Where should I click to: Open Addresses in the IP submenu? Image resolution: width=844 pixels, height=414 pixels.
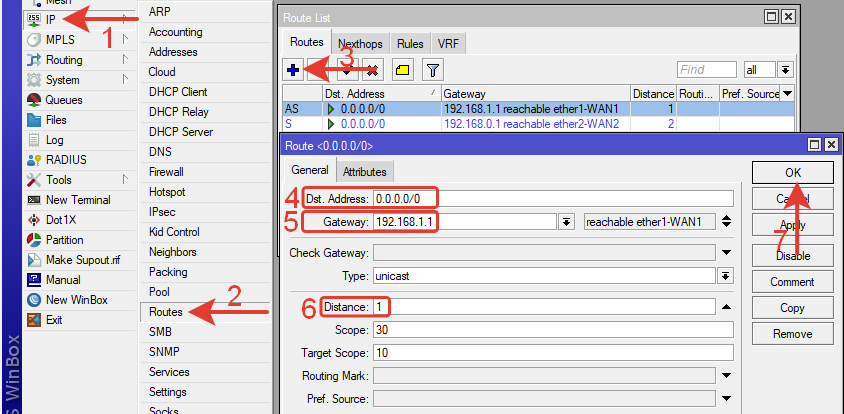point(205,52)
